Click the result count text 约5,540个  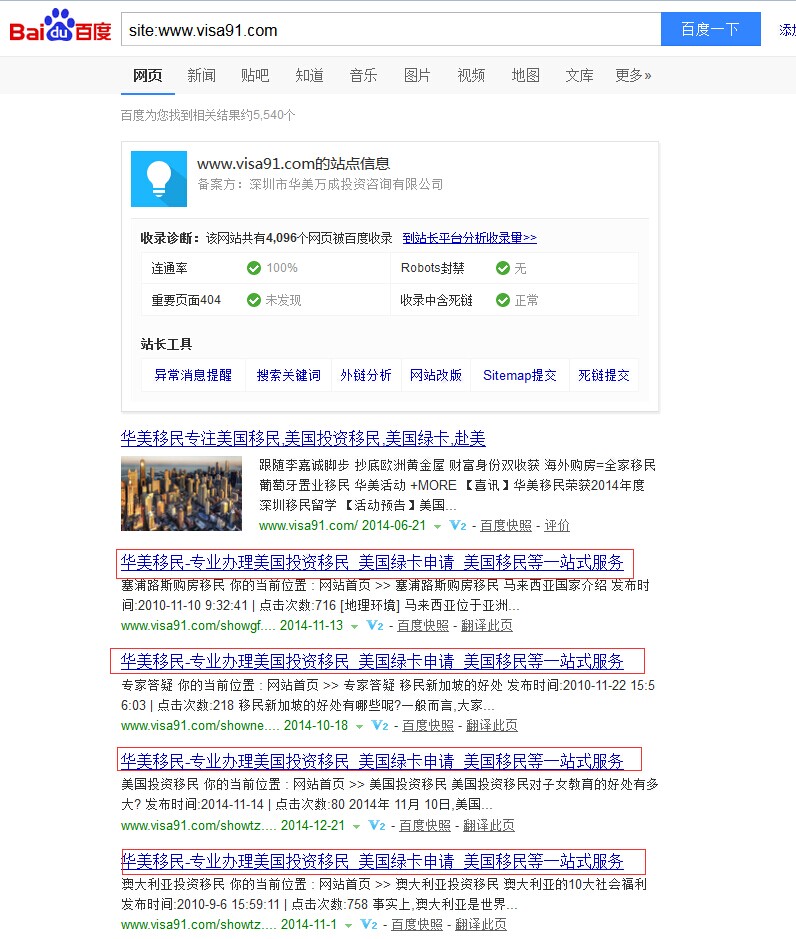(x=268, y=115)
